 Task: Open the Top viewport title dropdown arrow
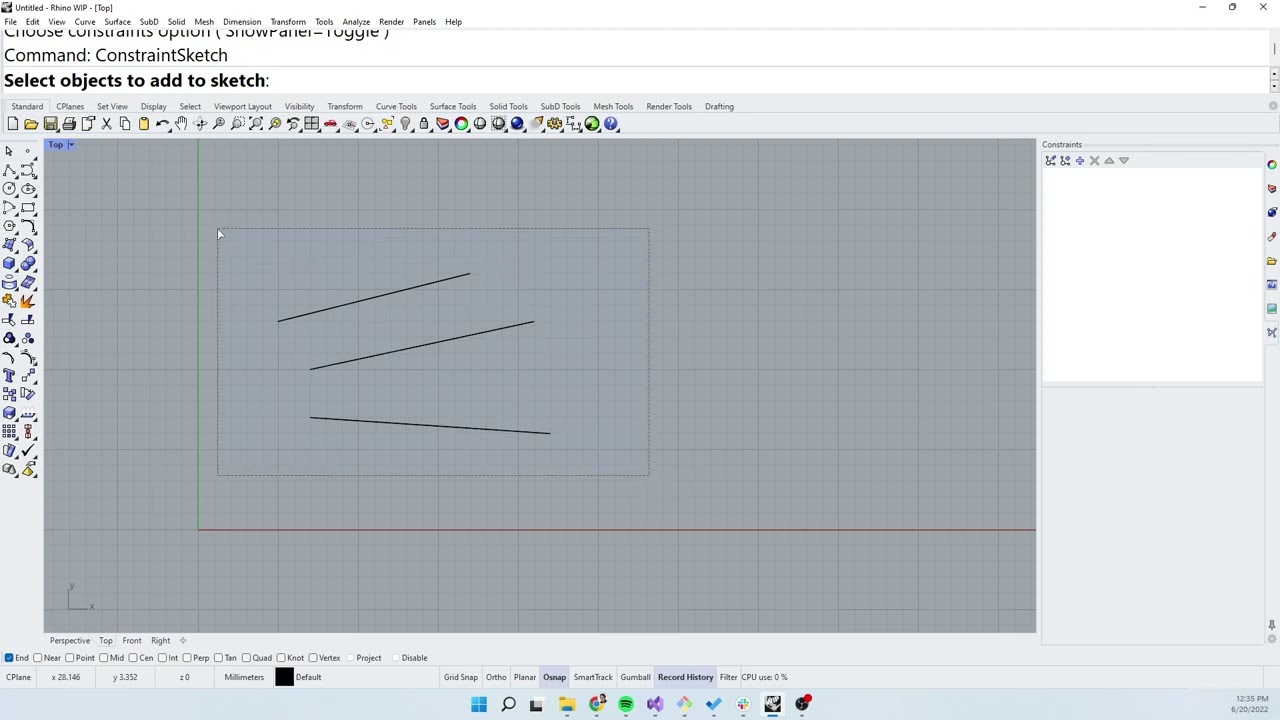71,145
